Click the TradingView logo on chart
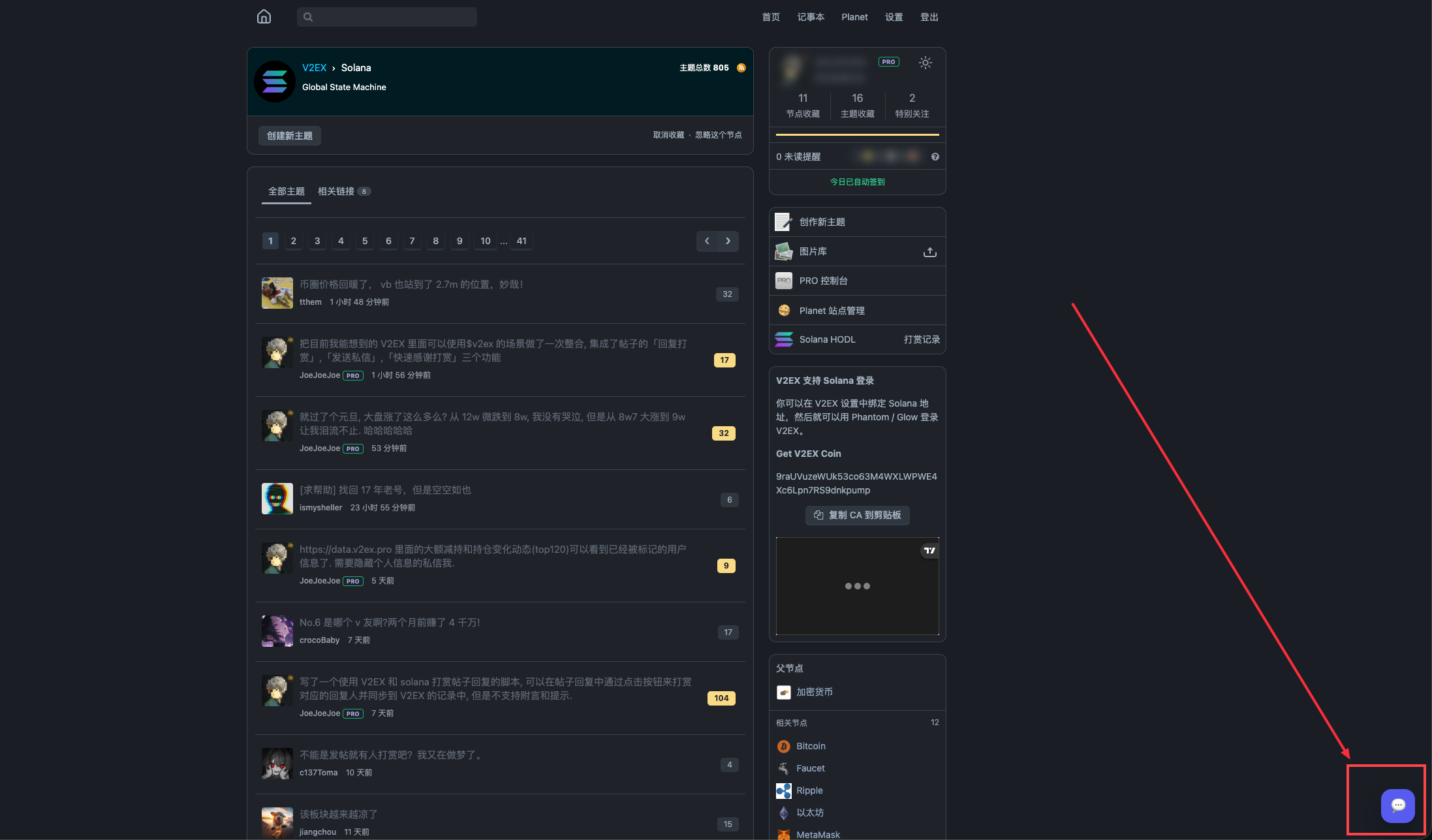 pos(929,551)
